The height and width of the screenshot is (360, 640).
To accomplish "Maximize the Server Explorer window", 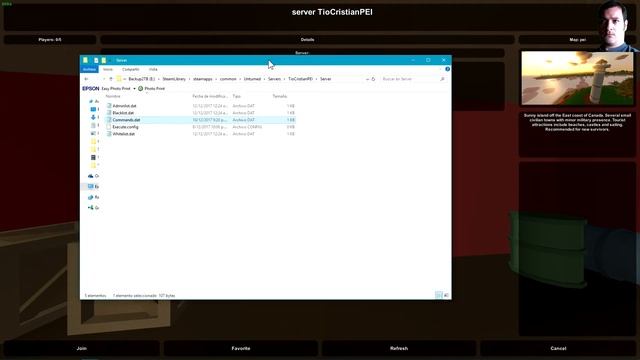I will click(428, 60).
